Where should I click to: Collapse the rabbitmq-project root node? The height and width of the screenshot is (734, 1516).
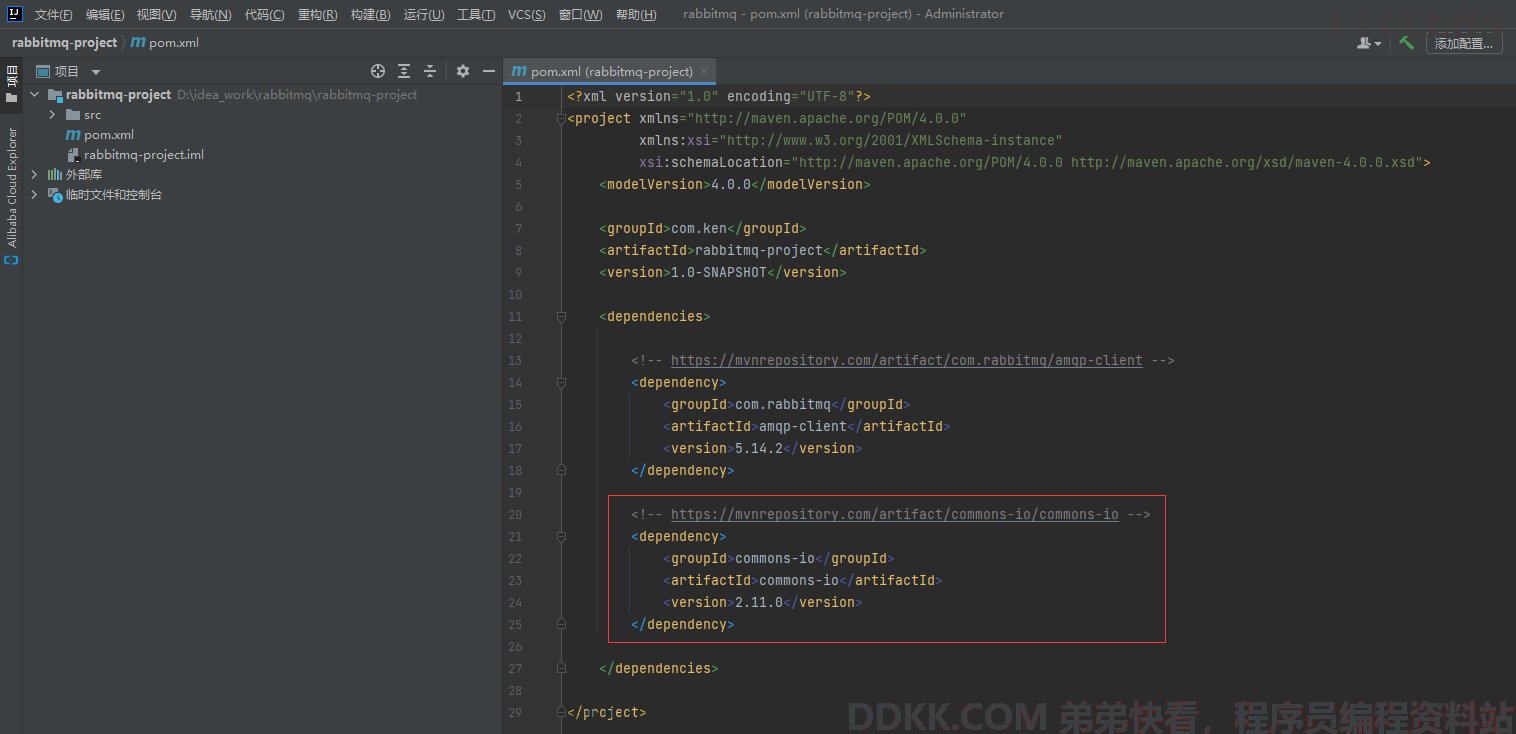pyautogui.click(x=35, y=95)
